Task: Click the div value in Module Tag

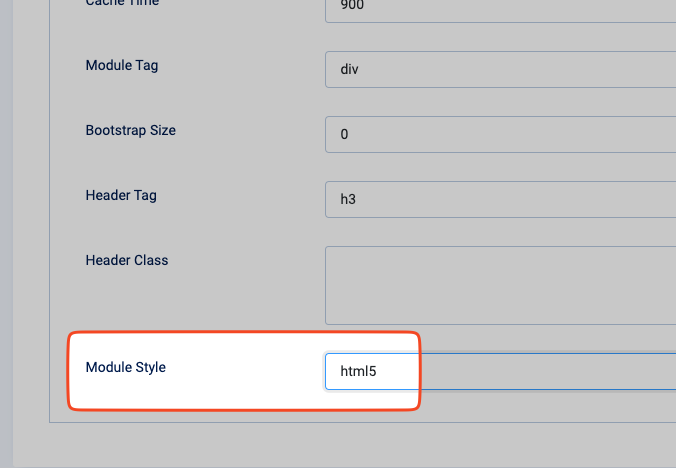Action: 350,71
